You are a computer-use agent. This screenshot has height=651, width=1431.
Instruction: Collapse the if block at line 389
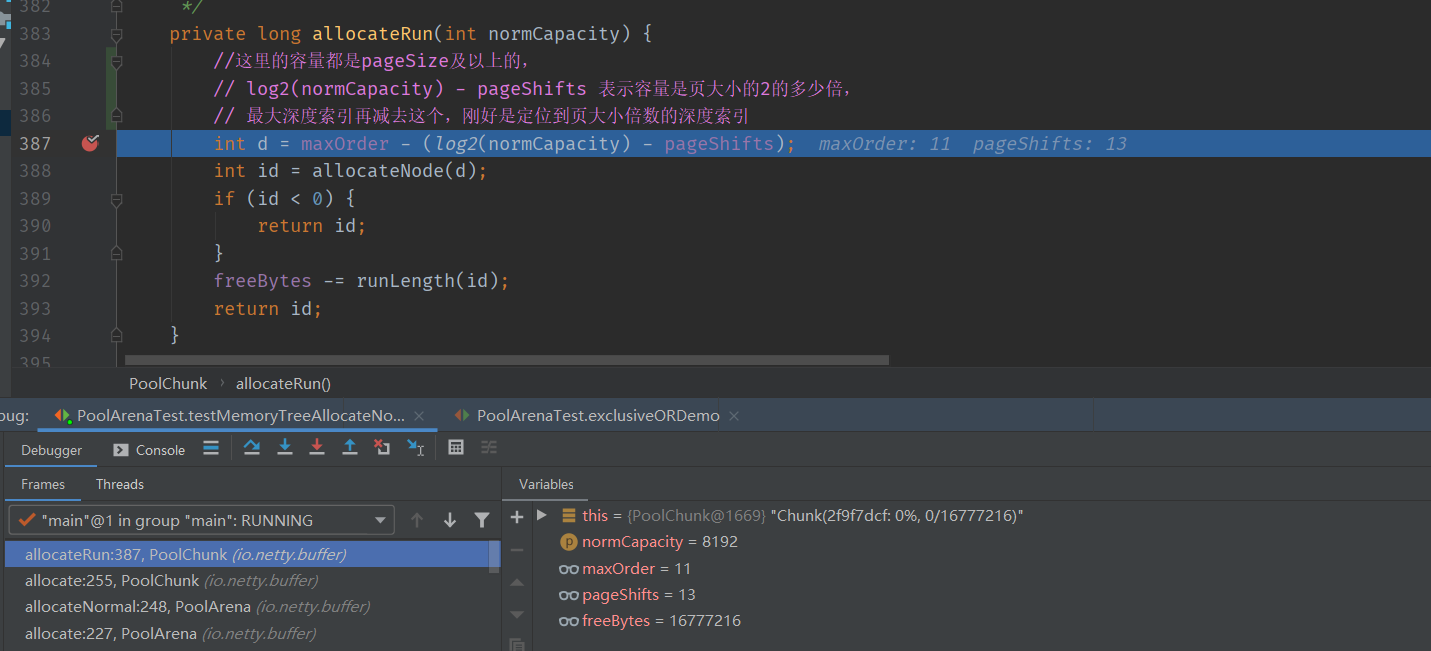click(x=117, y=199)
